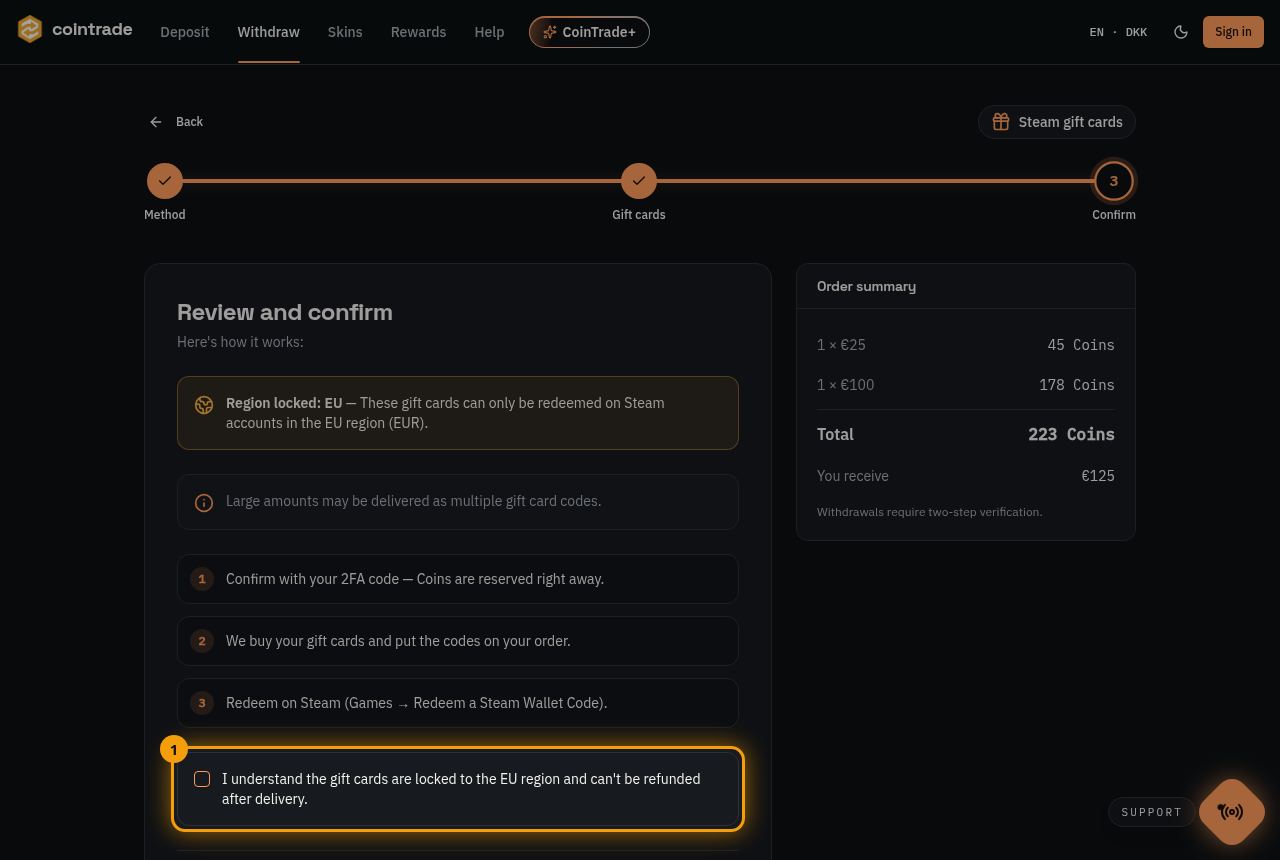
Task: Click the 'Gift cards' step label
Action: tap(639, 215)
